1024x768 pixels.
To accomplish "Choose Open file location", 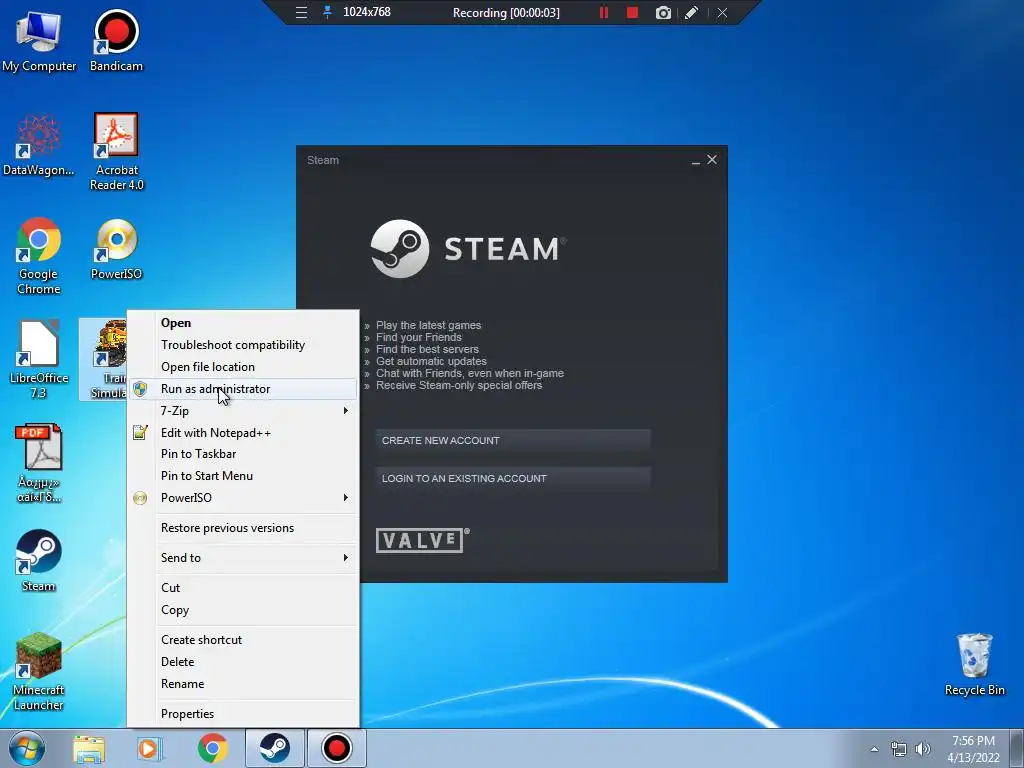I will [x=243, y=367].
